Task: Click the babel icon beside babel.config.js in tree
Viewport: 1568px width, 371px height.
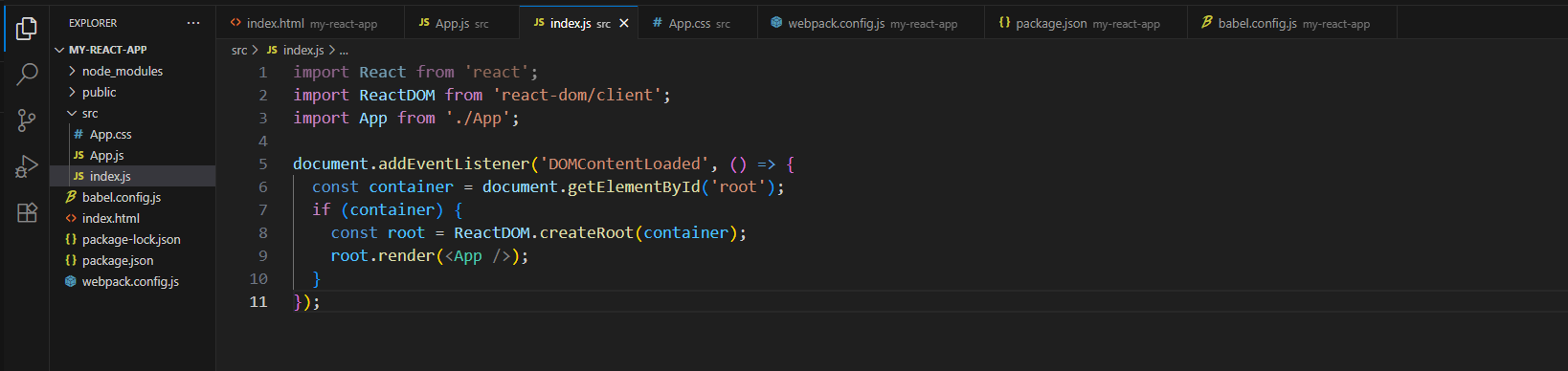Action: tap(71, 197)
